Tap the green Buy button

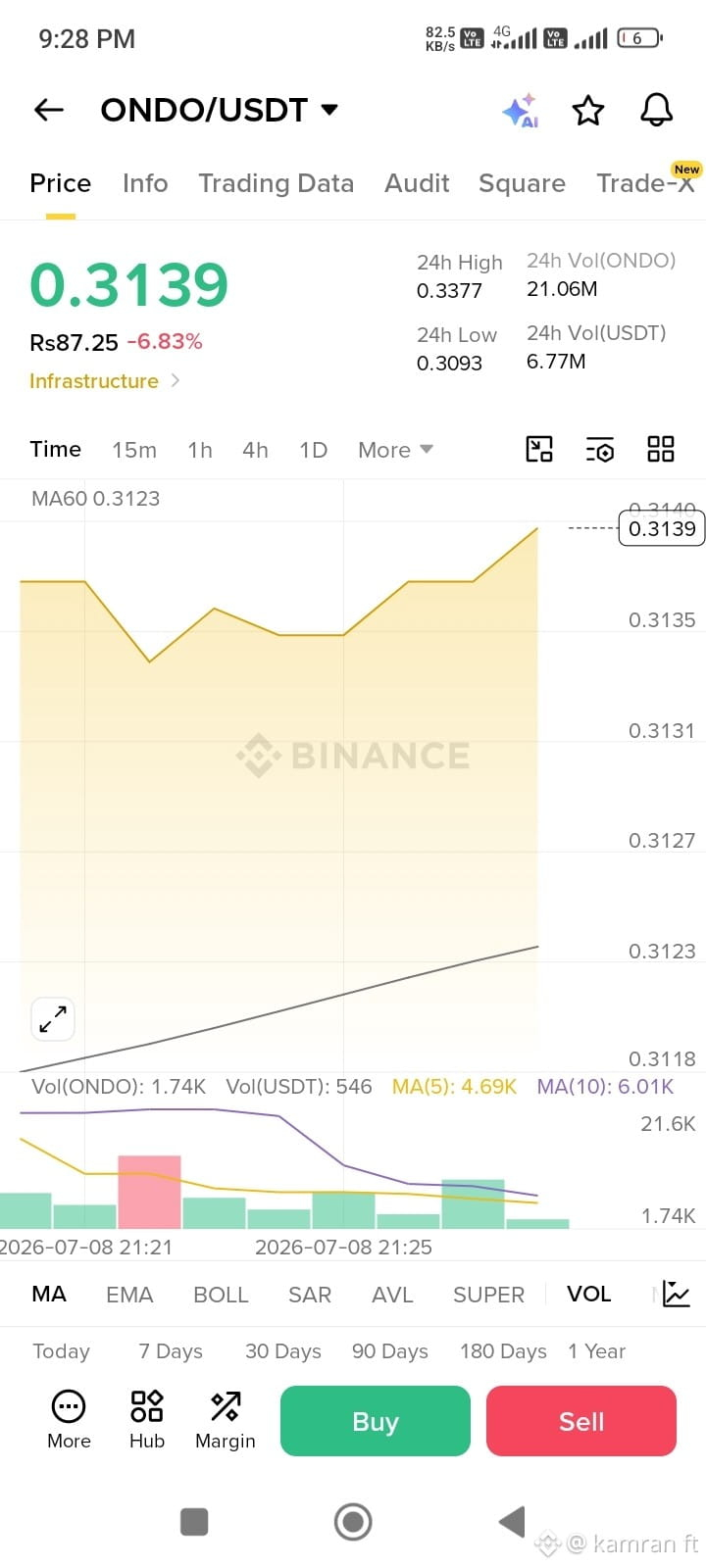click(x=376, y=1421)
